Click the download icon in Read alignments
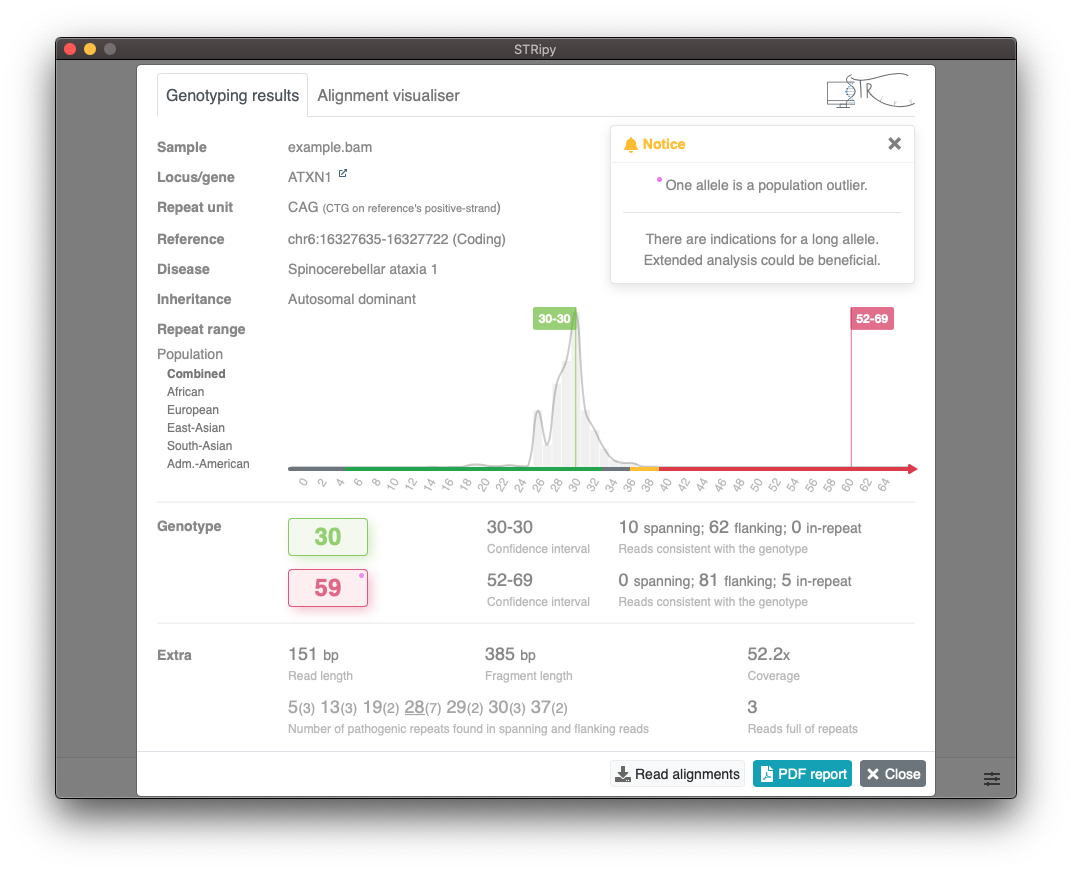 pyautogui.click(x=623, y=774)
